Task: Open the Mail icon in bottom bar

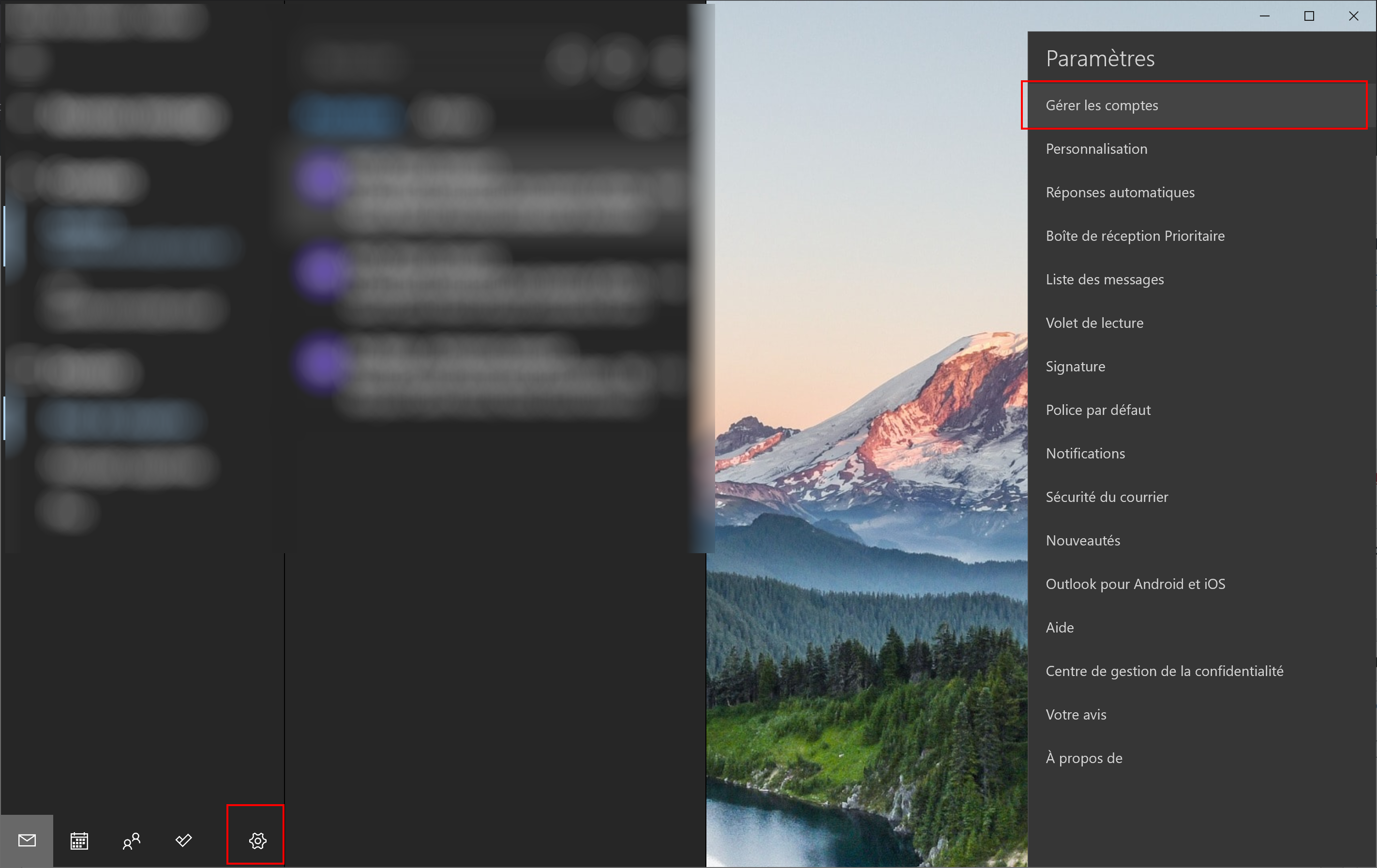Action: [27, 840]
